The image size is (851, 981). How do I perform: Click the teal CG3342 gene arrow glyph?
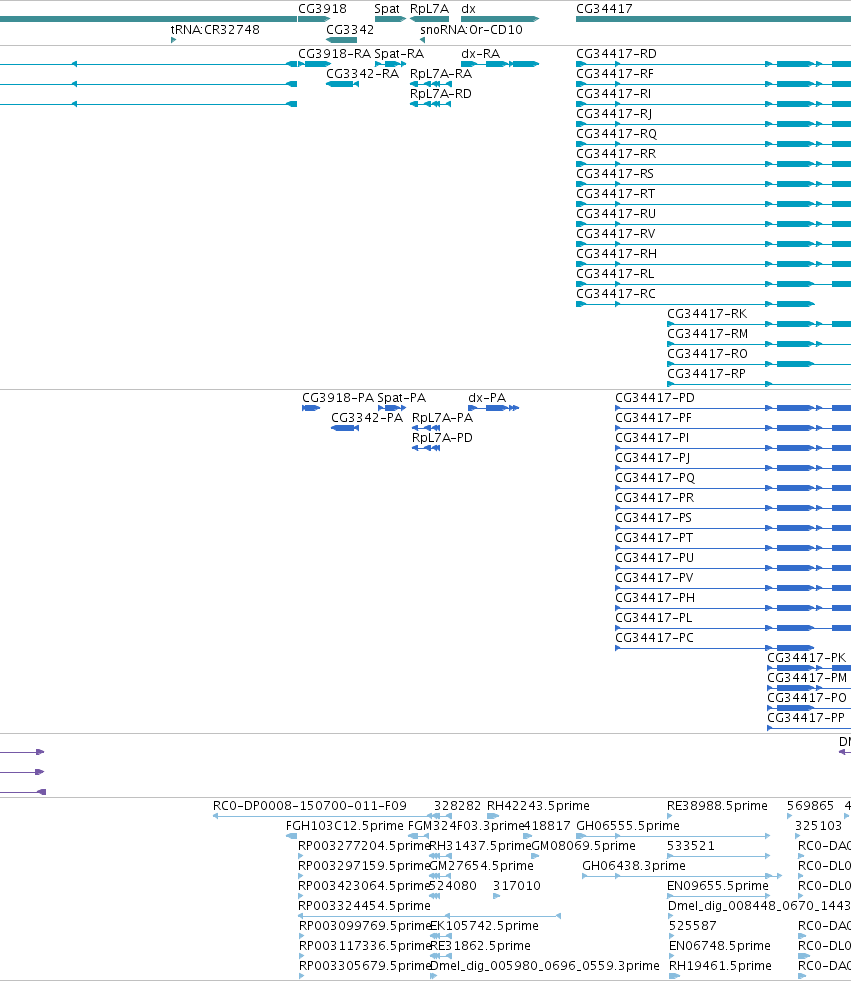click(x=342, y=40)
